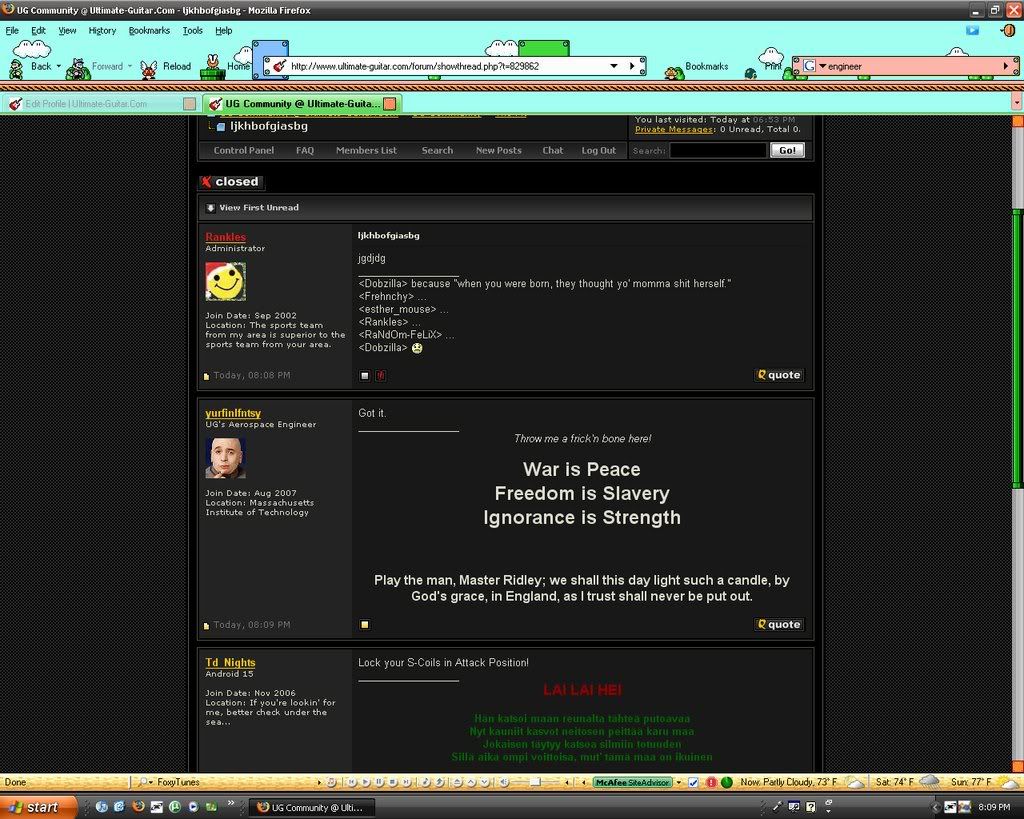Expand hidden system tray icons

click(x=933, y=807)
